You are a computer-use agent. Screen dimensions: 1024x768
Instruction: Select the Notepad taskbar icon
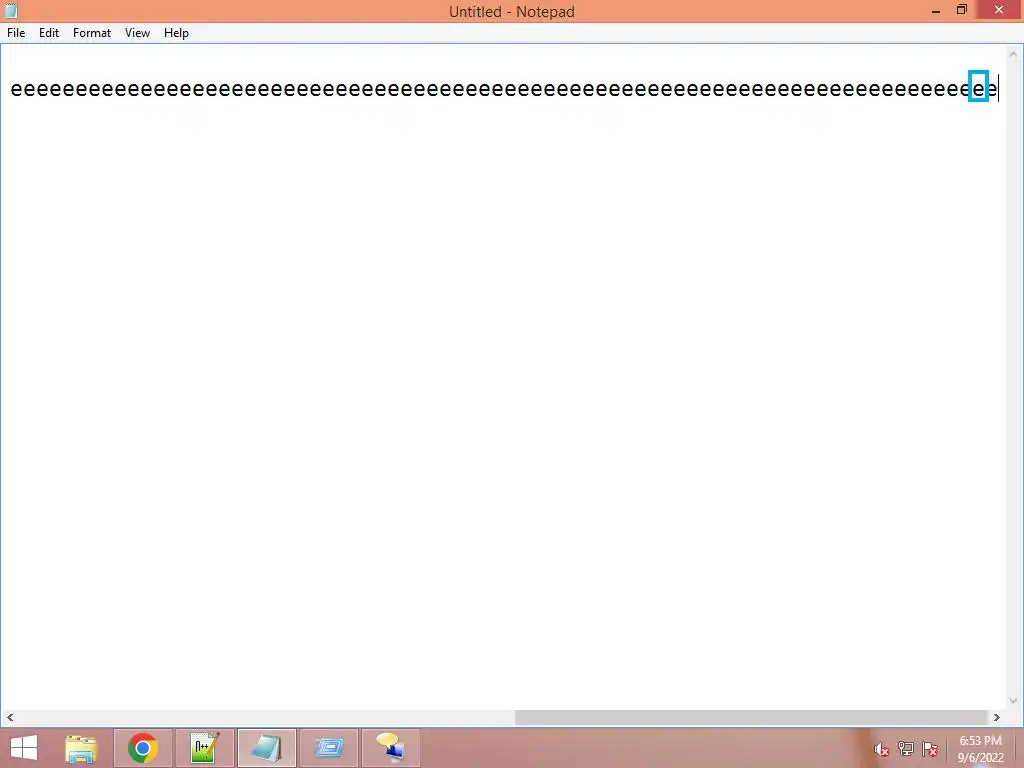coord(266,748)
